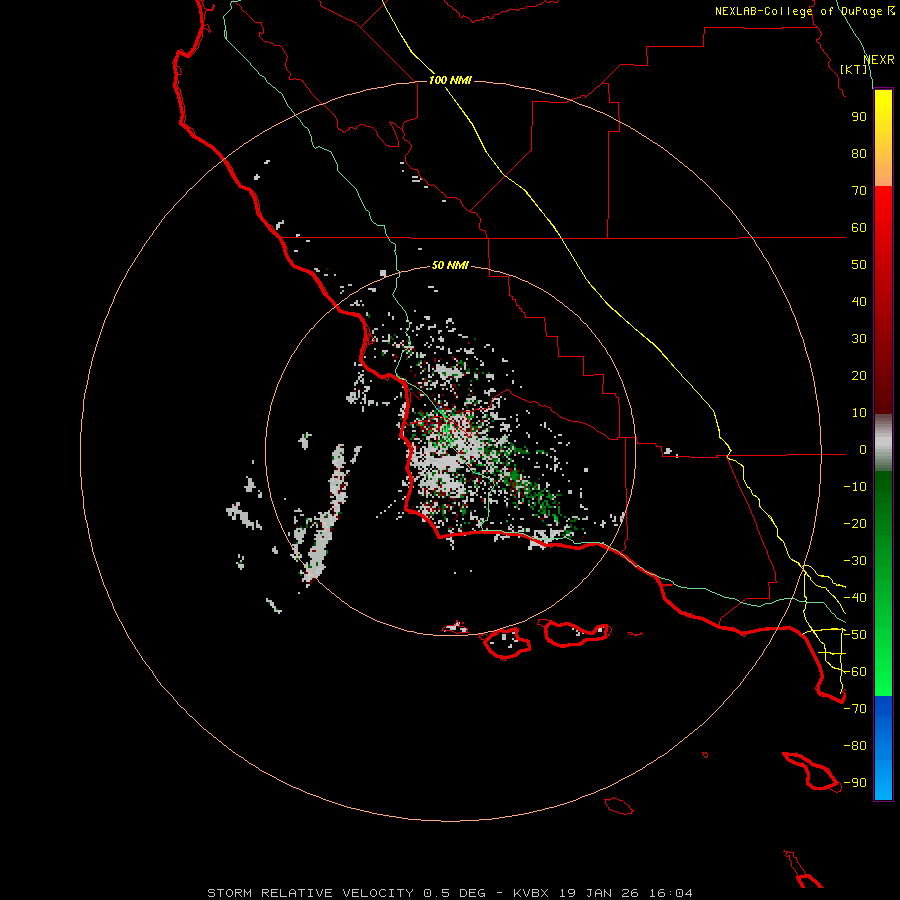The height and width of the screenshot is (900, 900).
Task: Click the "[KT]" units label
Action: pos(854,69)
